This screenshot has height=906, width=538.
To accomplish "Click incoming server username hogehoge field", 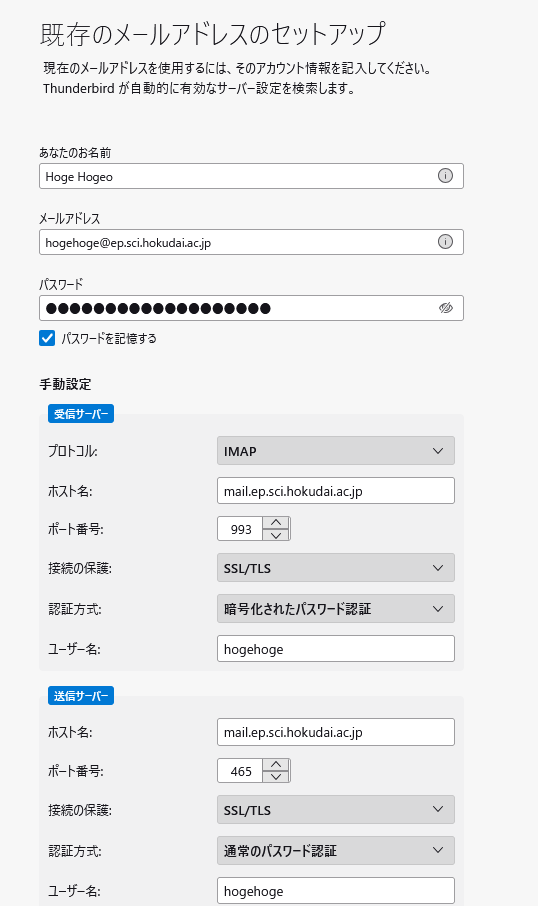I will [336, 648].
